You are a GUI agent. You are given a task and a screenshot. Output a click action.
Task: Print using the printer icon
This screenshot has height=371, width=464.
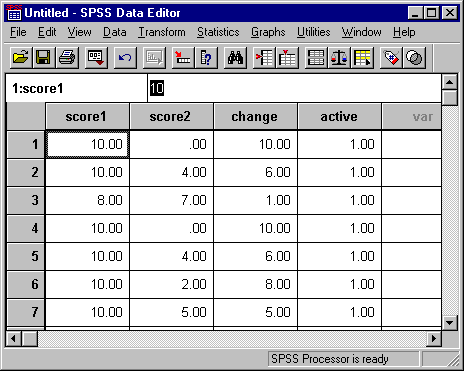(67, 58)
